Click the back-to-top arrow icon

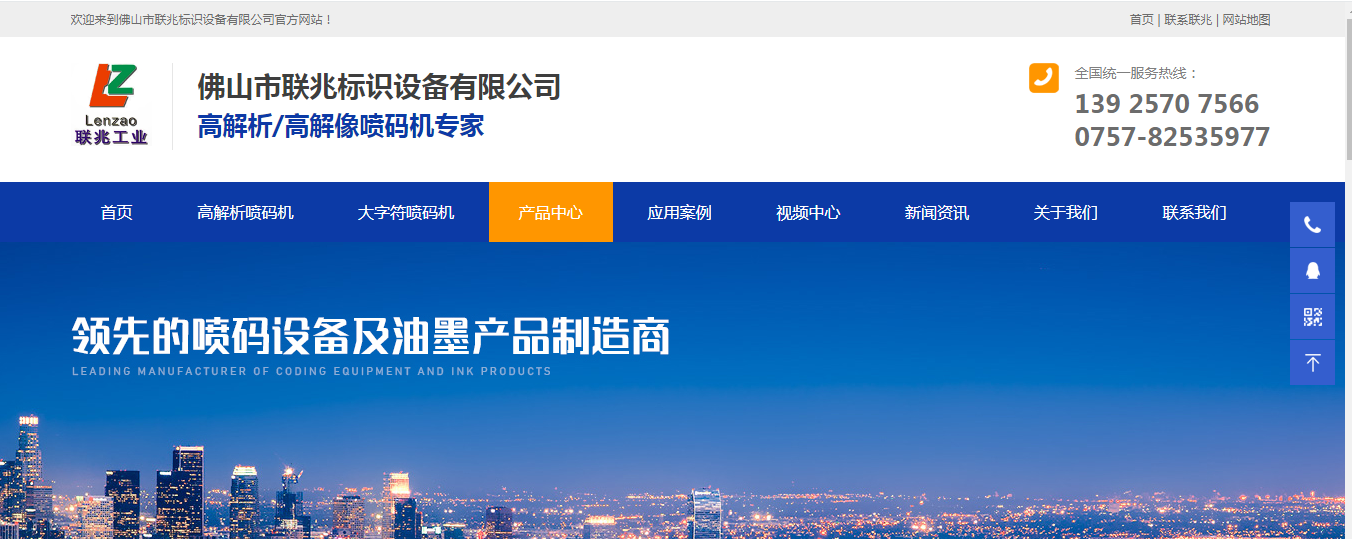(1312, 363)
